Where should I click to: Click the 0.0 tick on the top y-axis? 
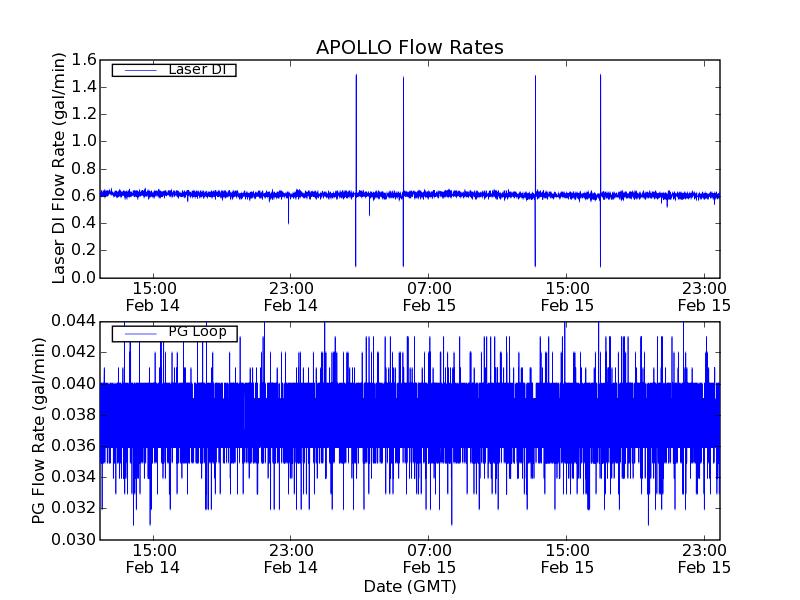(83, 277)
